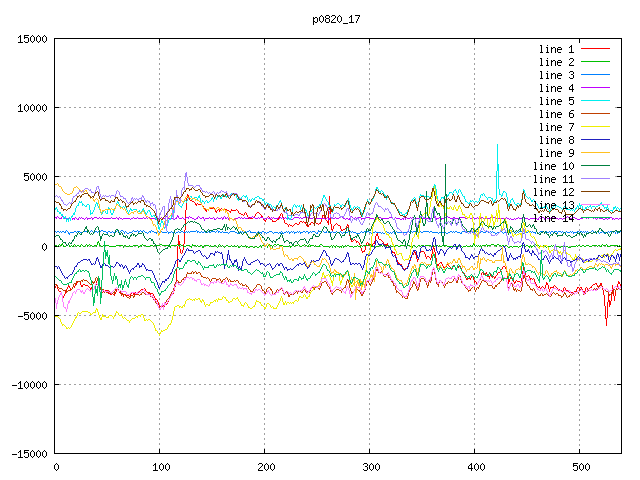
Task: Select the 'line 5' legend label
Action: 555,101
